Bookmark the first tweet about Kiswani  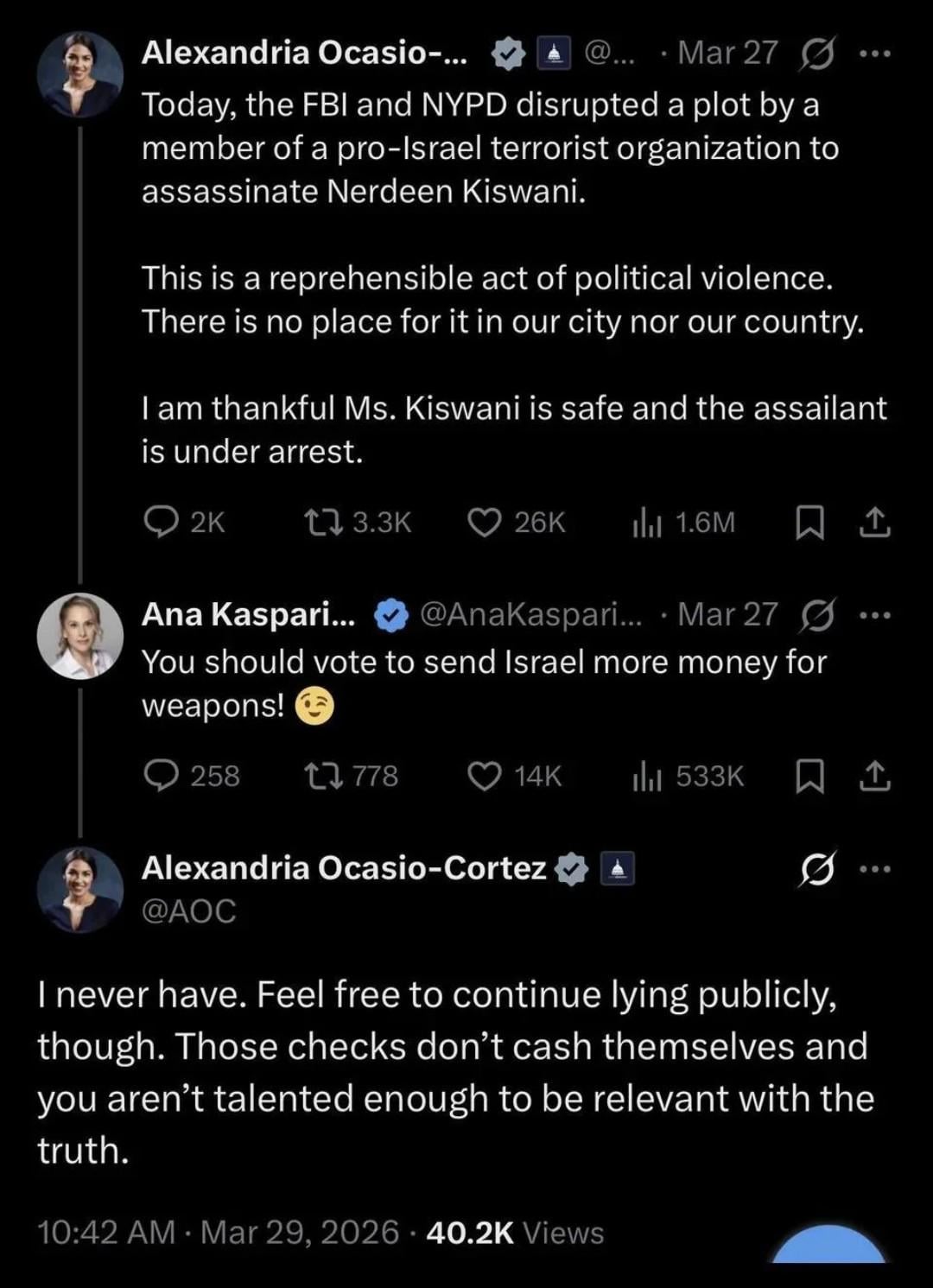coord(809,522)
